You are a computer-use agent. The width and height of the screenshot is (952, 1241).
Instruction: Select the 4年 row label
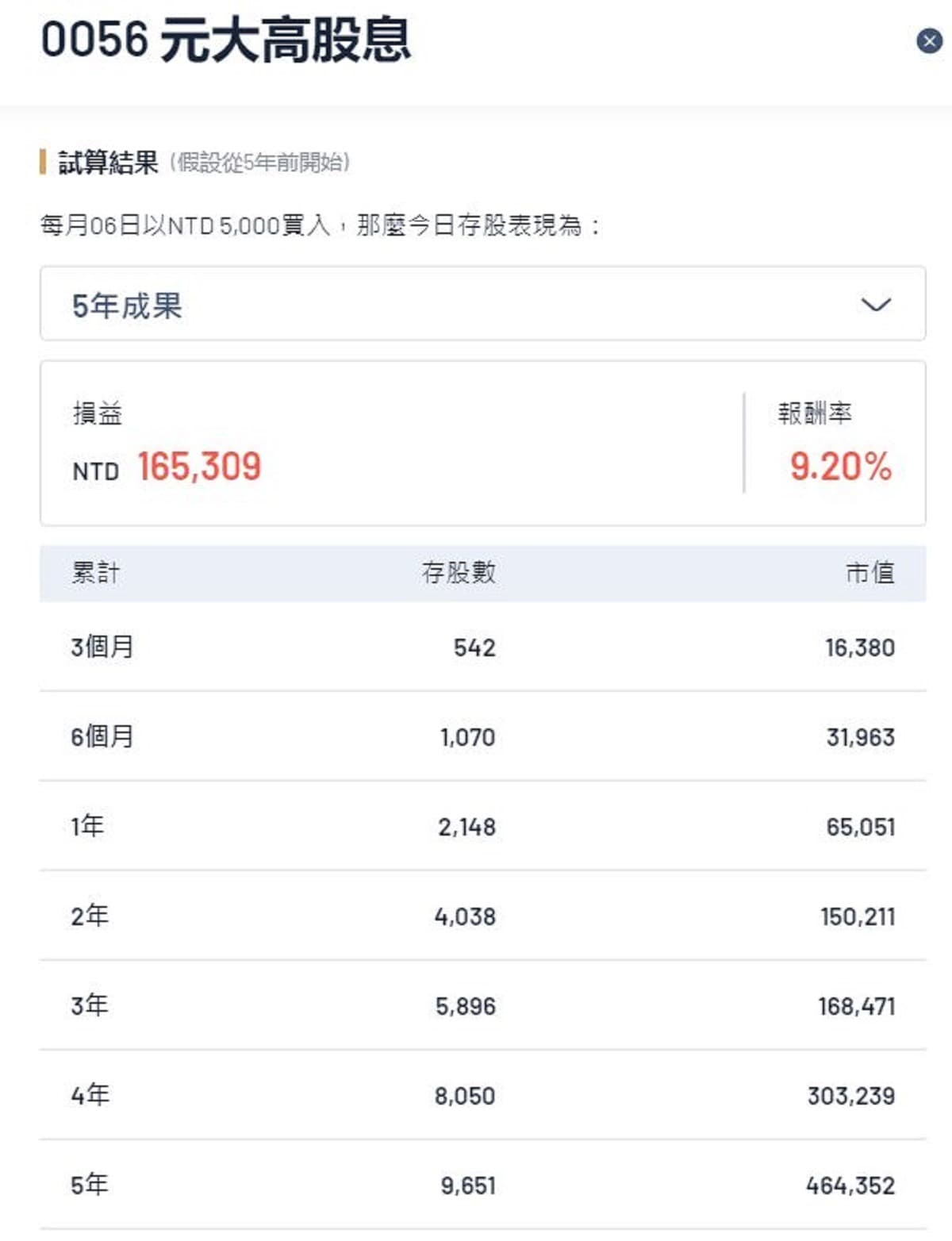(90, 1096)
